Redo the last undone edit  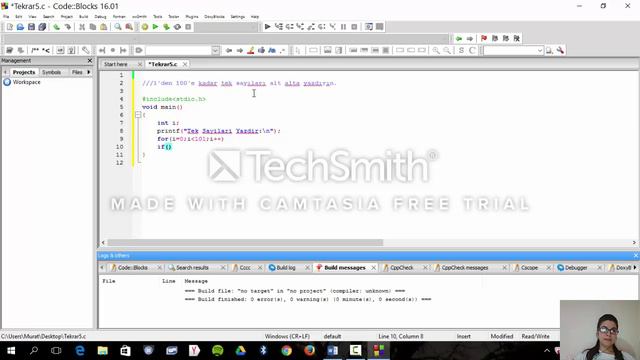click(67, 27)
